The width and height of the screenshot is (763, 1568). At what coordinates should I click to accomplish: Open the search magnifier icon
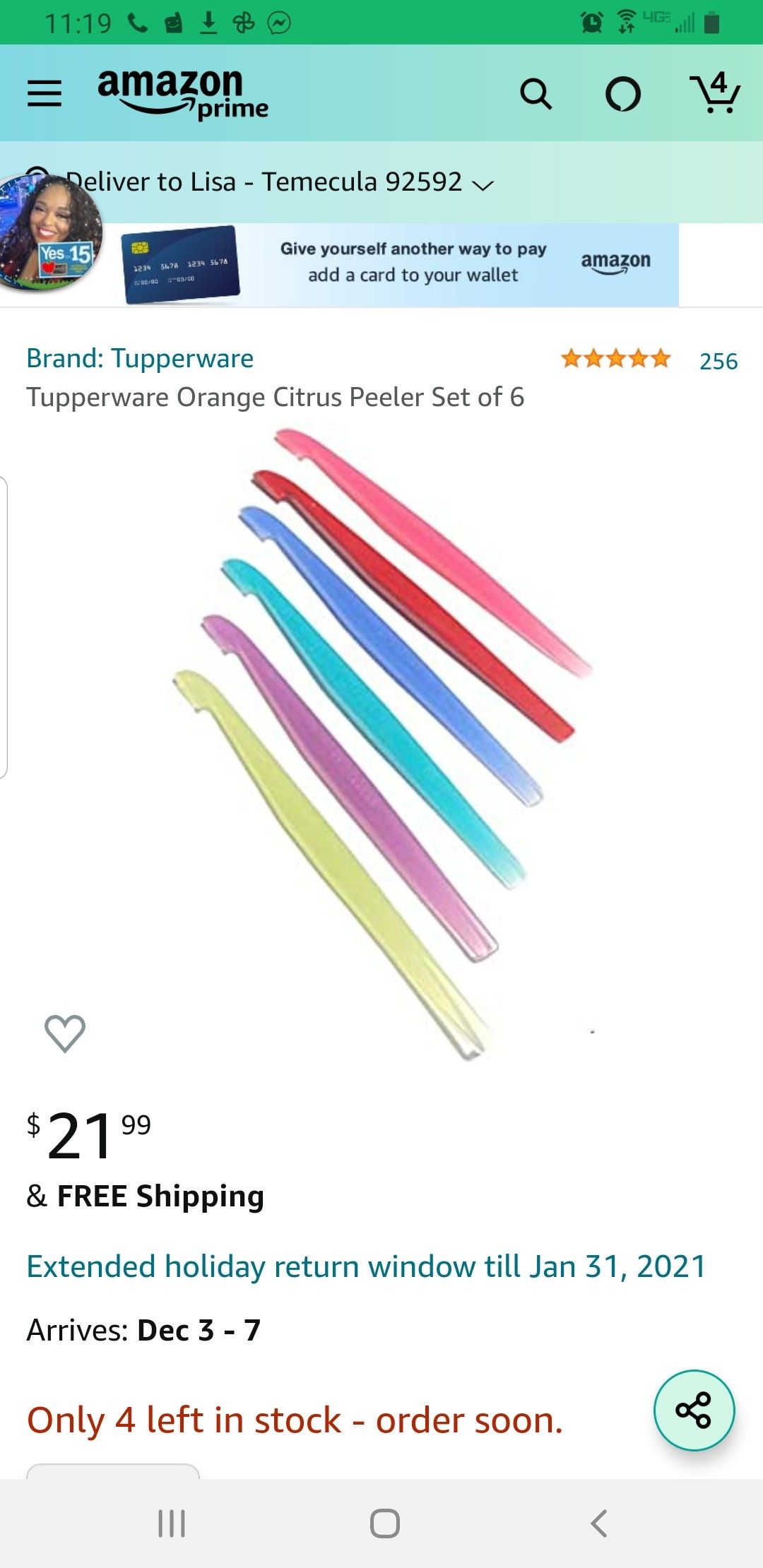pos(536,93)
